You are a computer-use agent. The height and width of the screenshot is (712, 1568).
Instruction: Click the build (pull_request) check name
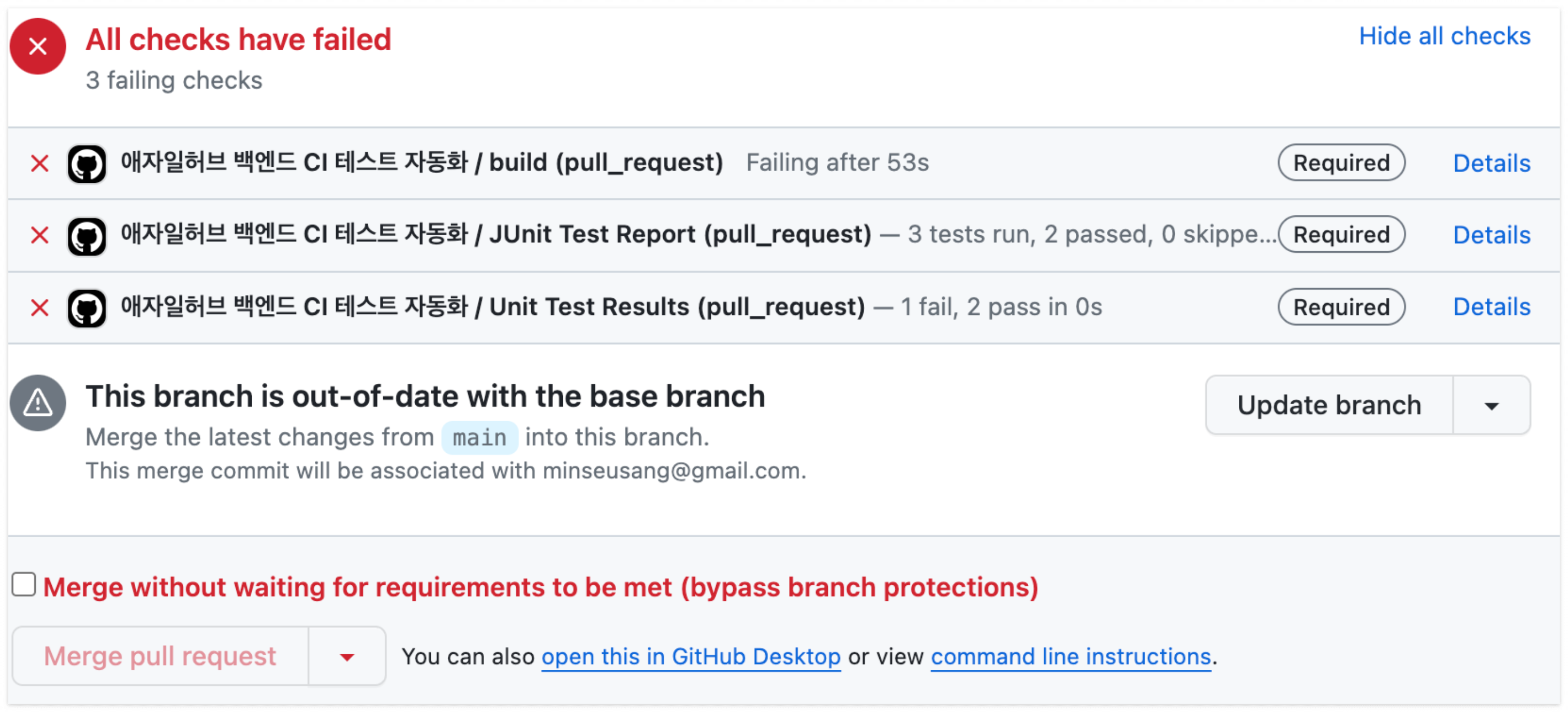pyautogui.click(x=422, y=162)
